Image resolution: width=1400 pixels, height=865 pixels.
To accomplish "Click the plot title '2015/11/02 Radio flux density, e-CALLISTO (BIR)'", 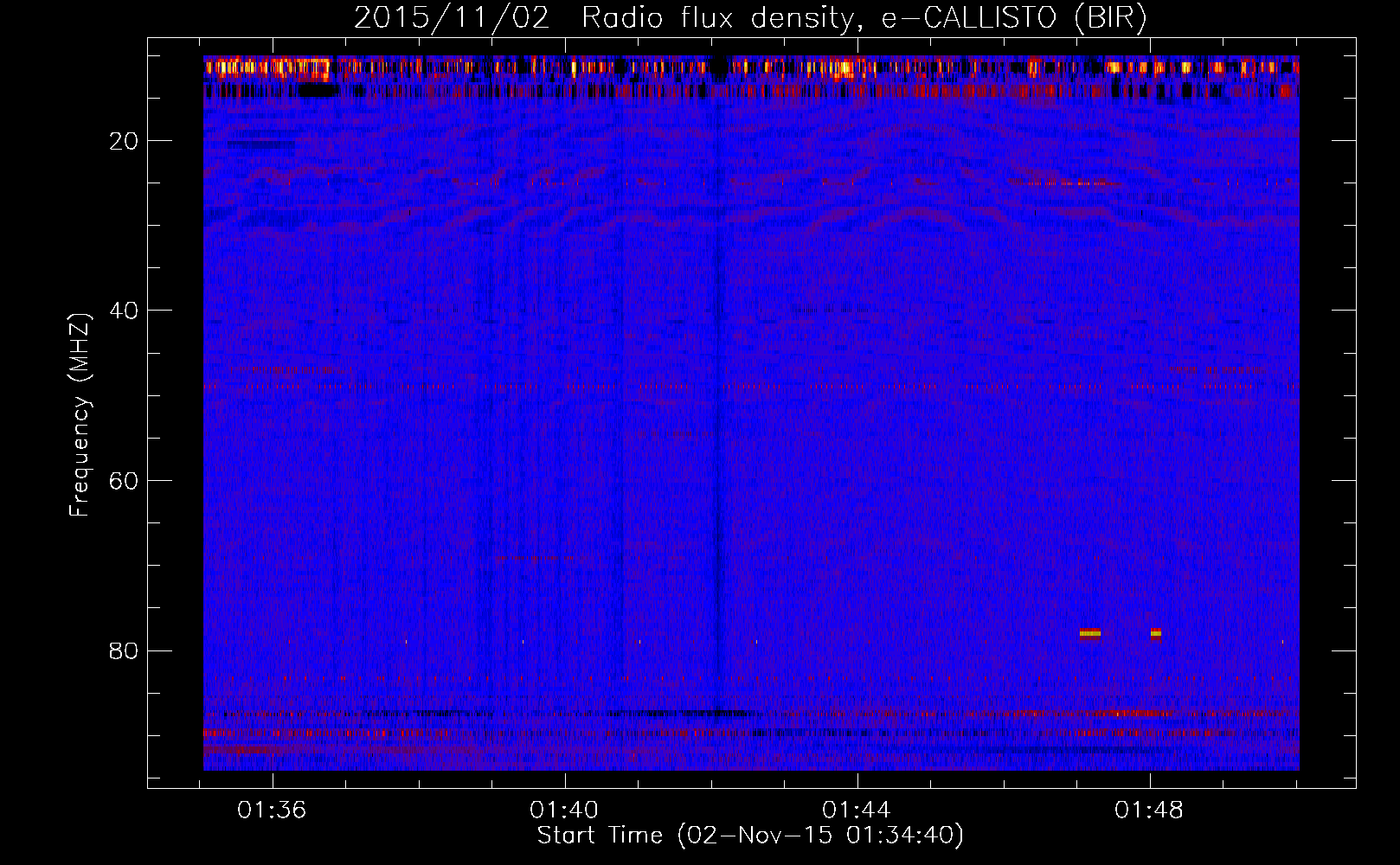I will [x=750, y=18].
